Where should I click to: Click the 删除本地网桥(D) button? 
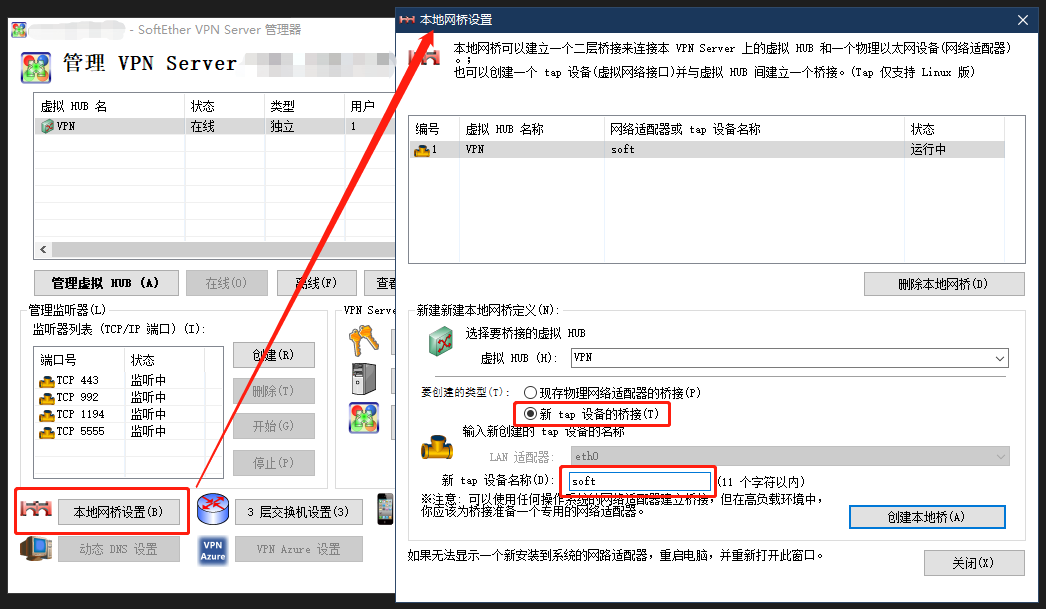(943, 284)
